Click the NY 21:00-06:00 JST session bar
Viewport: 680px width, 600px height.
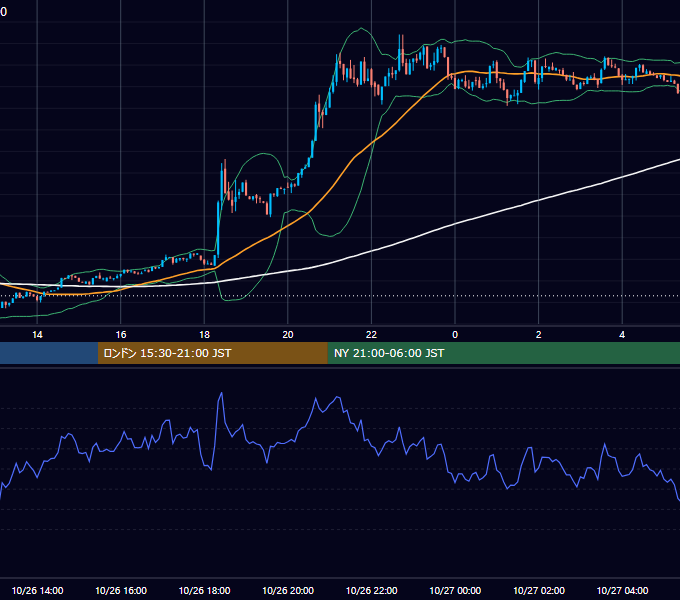tap(503, 353)
